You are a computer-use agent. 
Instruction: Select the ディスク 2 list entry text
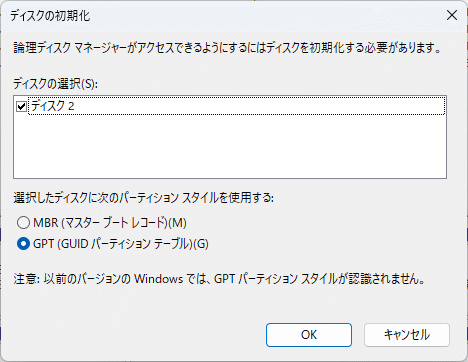pyautogui.click(x=53, y=106)
